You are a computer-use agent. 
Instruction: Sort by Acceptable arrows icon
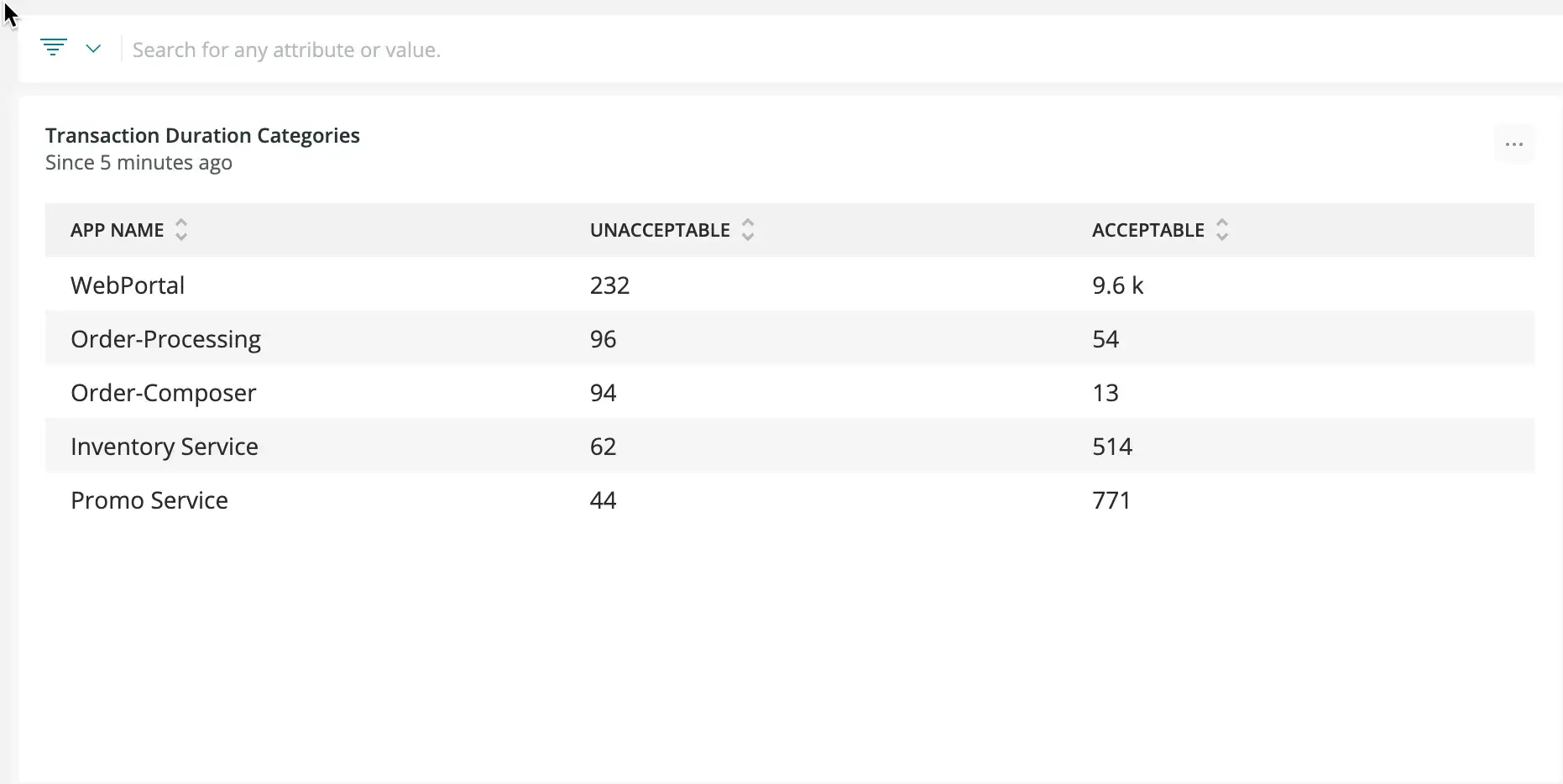[x=1222, y=230]
